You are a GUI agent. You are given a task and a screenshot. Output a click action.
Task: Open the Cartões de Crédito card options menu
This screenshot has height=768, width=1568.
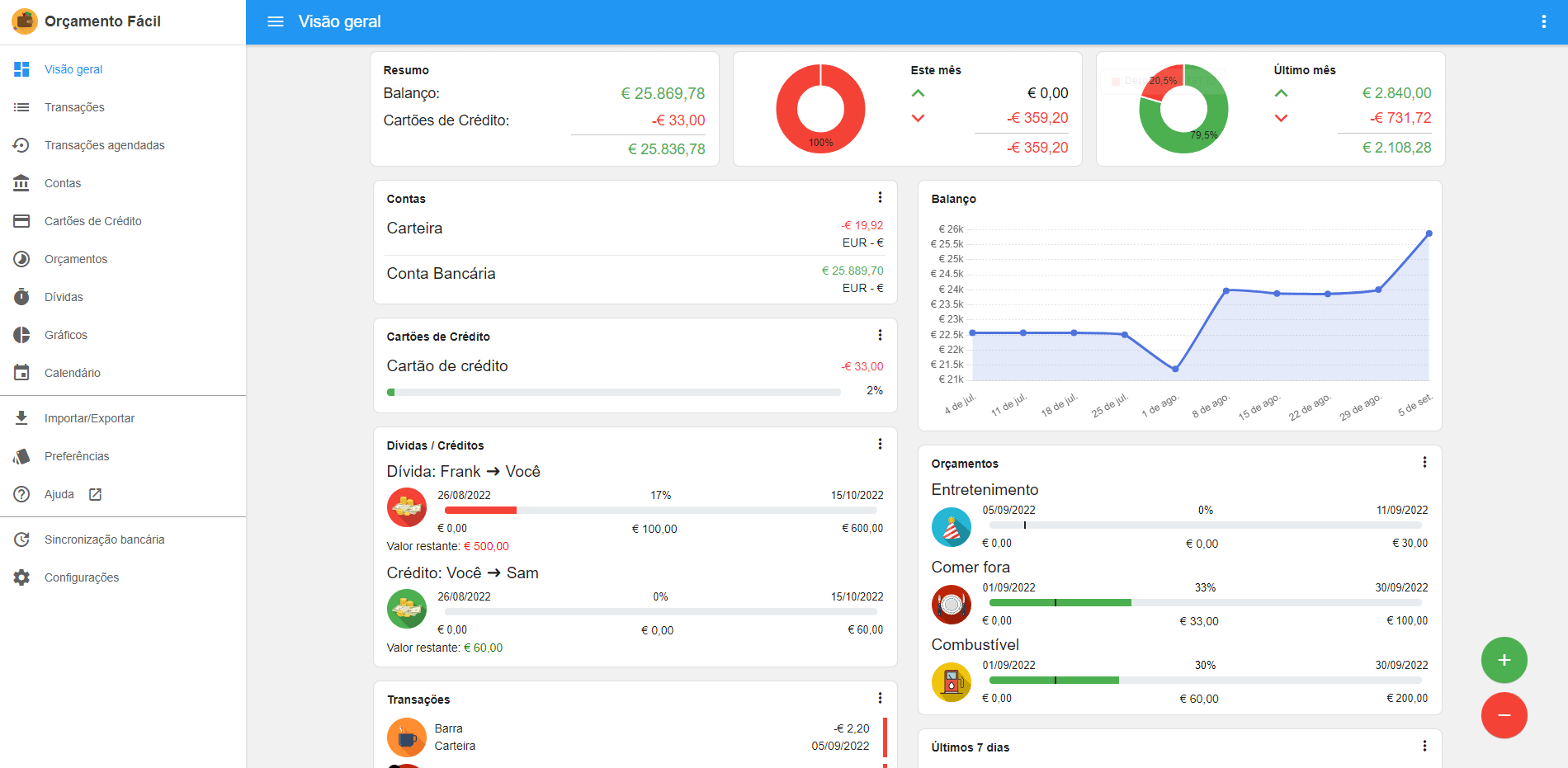pos(880,336)
